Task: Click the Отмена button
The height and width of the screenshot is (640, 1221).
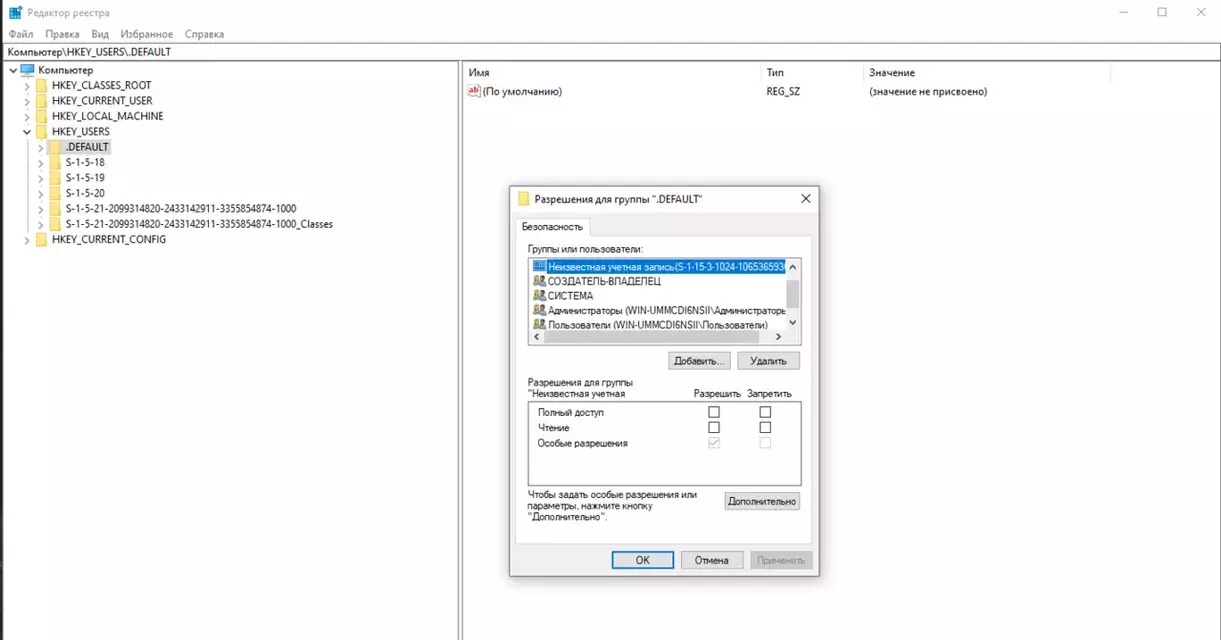Action: [712, 560]
